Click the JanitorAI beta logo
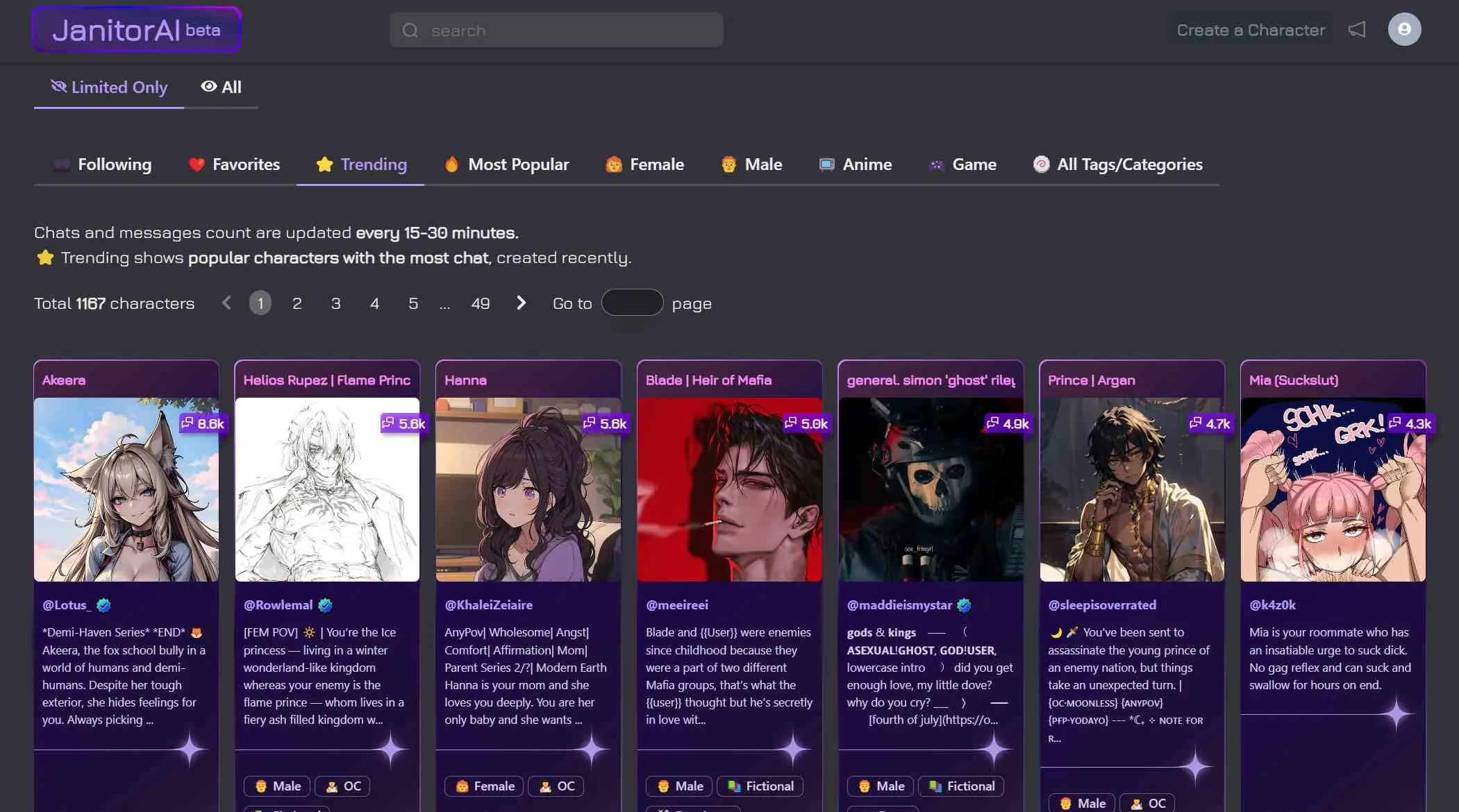Screen dimensions: 1459x812 136,30
